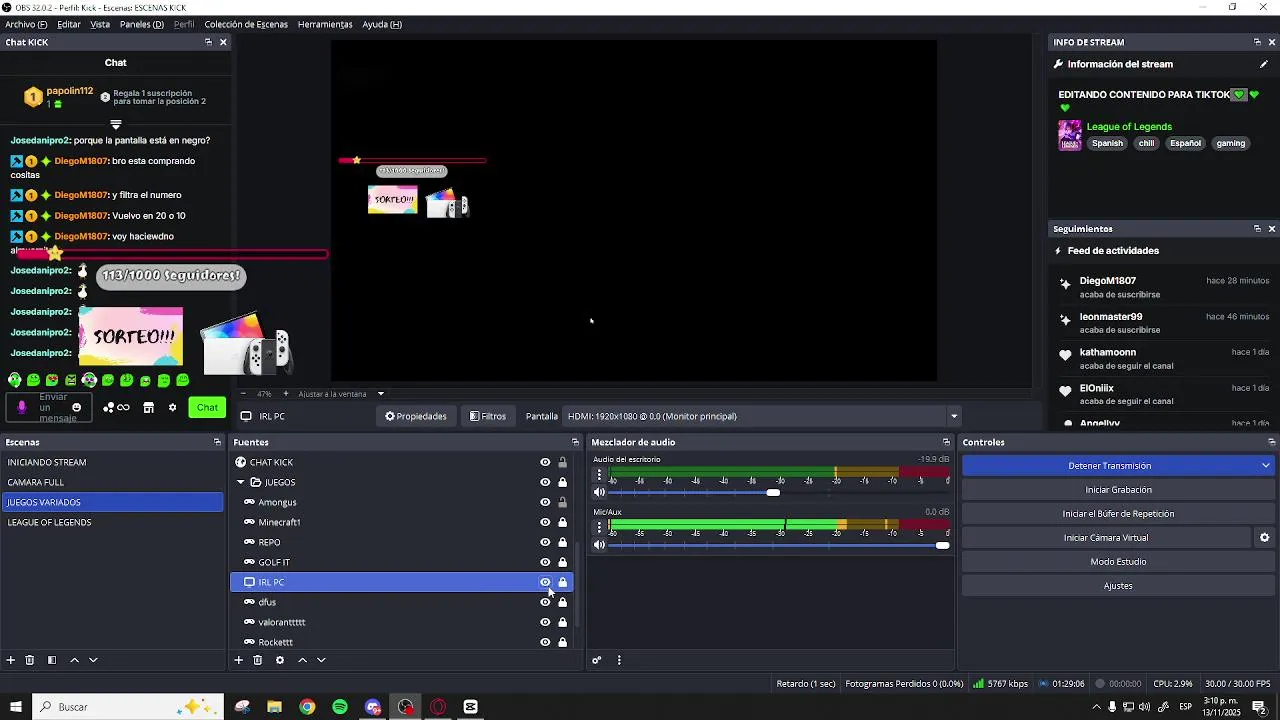
Task: Open Ajustes settings
Action: coord(1118,586)
